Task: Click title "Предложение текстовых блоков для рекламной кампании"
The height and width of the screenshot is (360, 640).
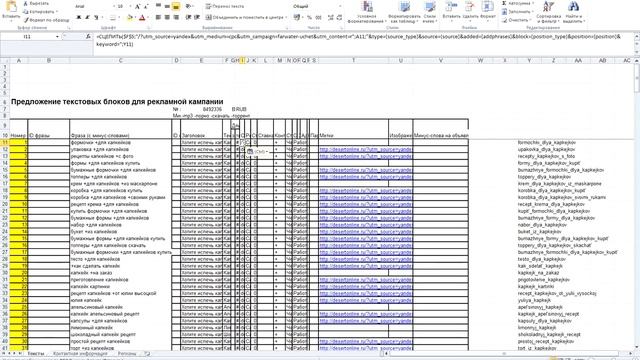Action: 117,102
